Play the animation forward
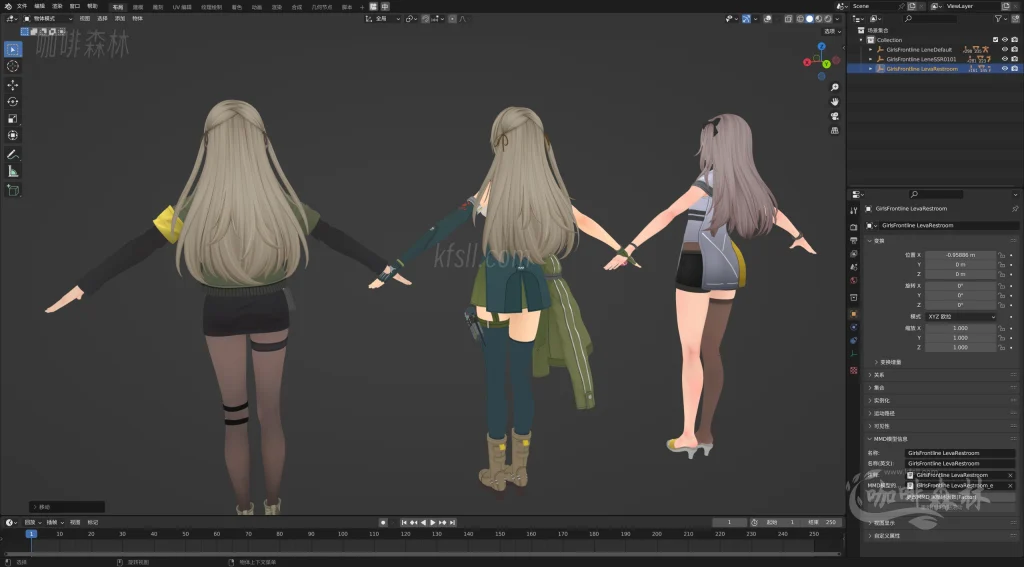1024x567 pixels. (x=432, y=523)
